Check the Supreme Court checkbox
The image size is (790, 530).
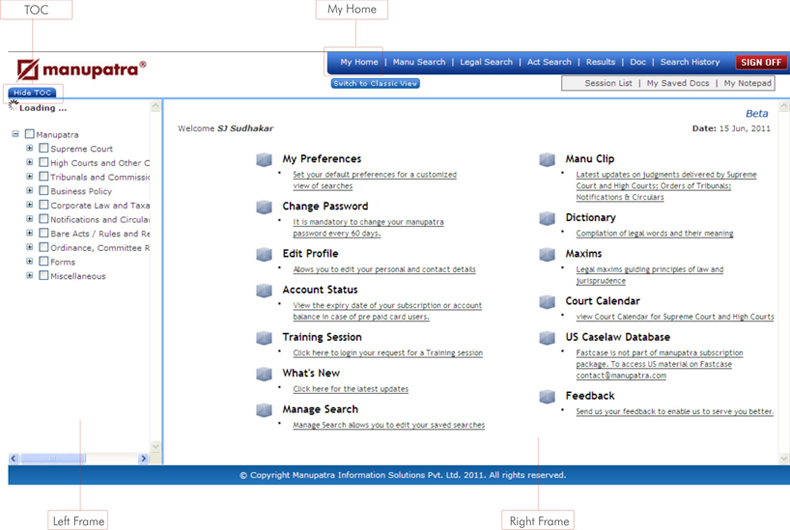[x=44, y=148]
